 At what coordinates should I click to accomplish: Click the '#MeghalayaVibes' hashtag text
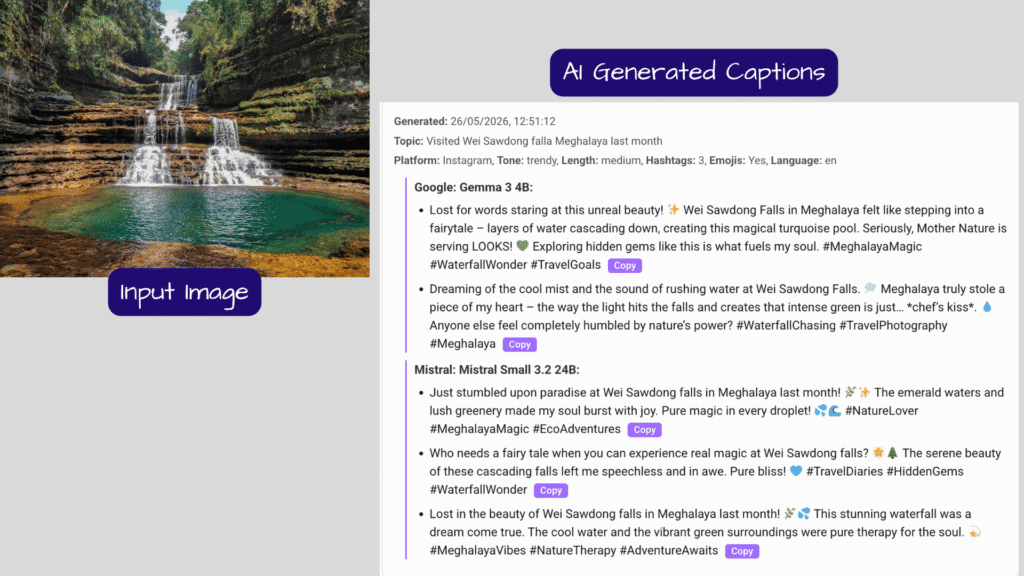click(477, 551)
